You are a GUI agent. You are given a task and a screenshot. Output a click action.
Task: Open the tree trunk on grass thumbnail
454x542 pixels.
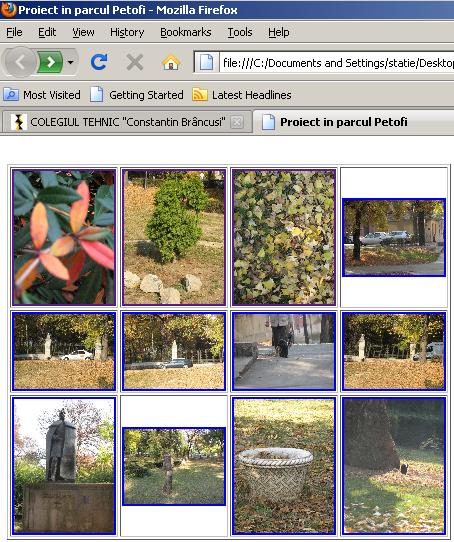point(394,466)
